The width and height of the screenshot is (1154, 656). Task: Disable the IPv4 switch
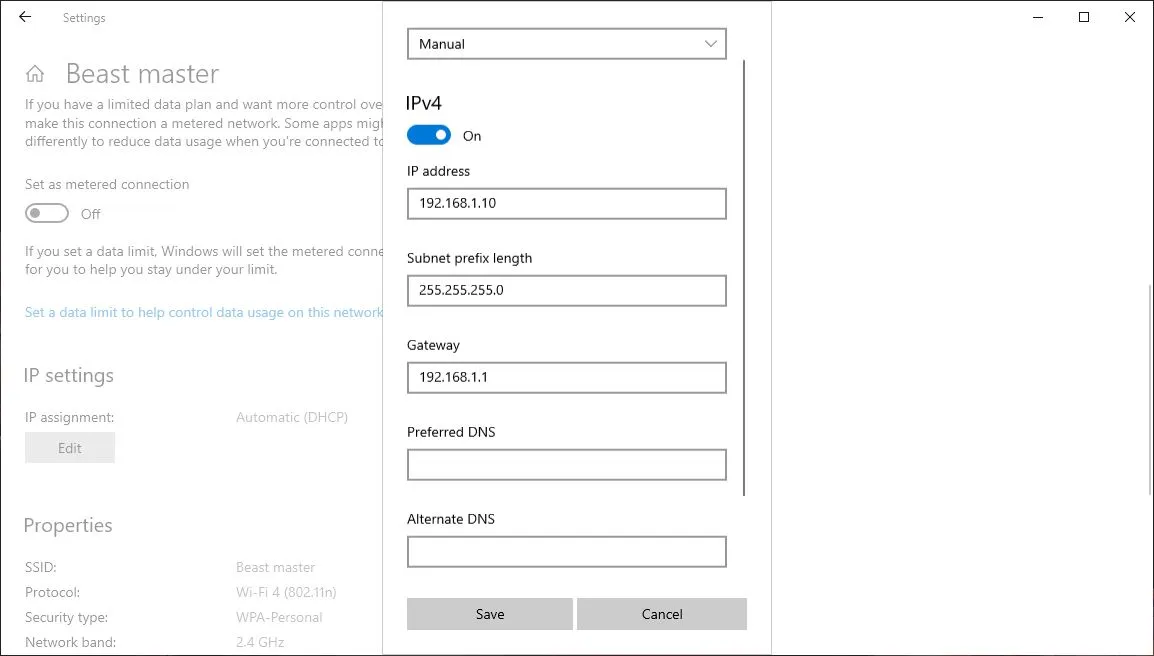[428, 134]
